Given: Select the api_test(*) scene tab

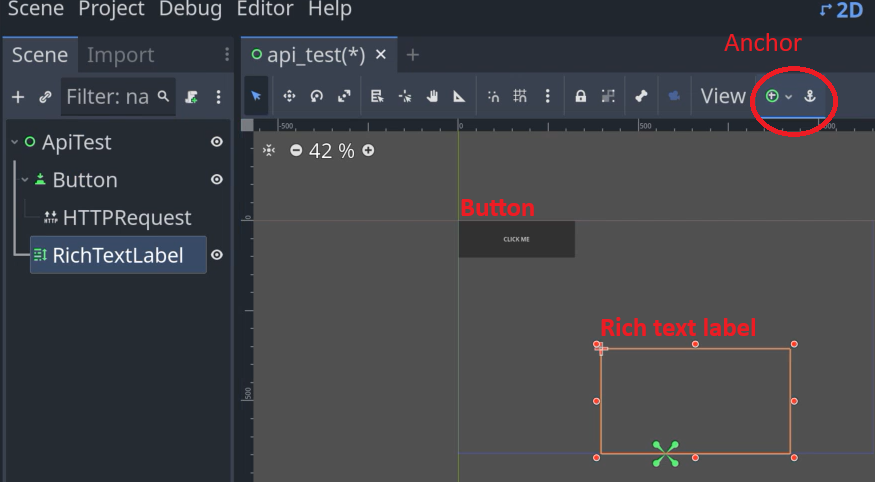Looking at the screenshot, I should [319, 55].
